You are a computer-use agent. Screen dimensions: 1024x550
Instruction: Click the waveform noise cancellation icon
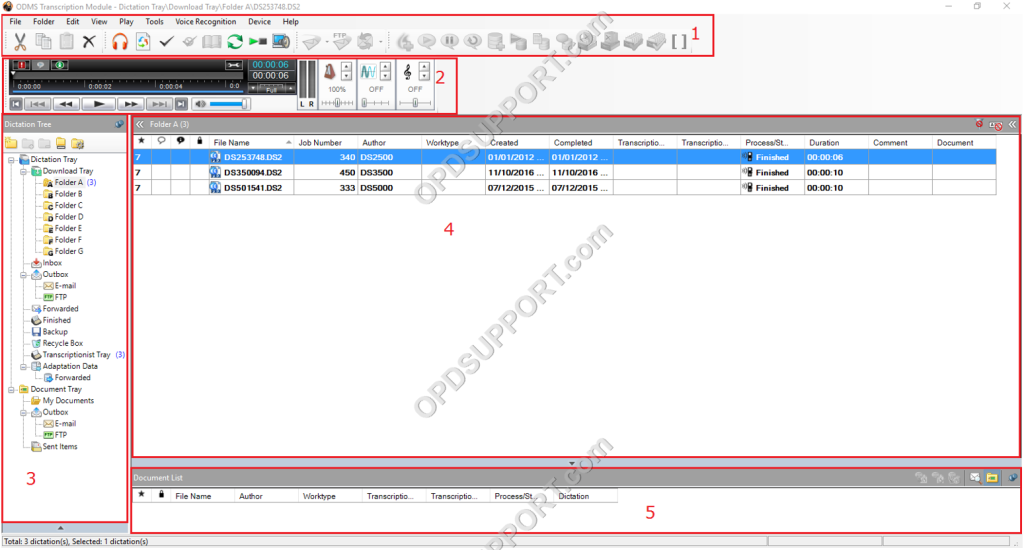[368, 72]
